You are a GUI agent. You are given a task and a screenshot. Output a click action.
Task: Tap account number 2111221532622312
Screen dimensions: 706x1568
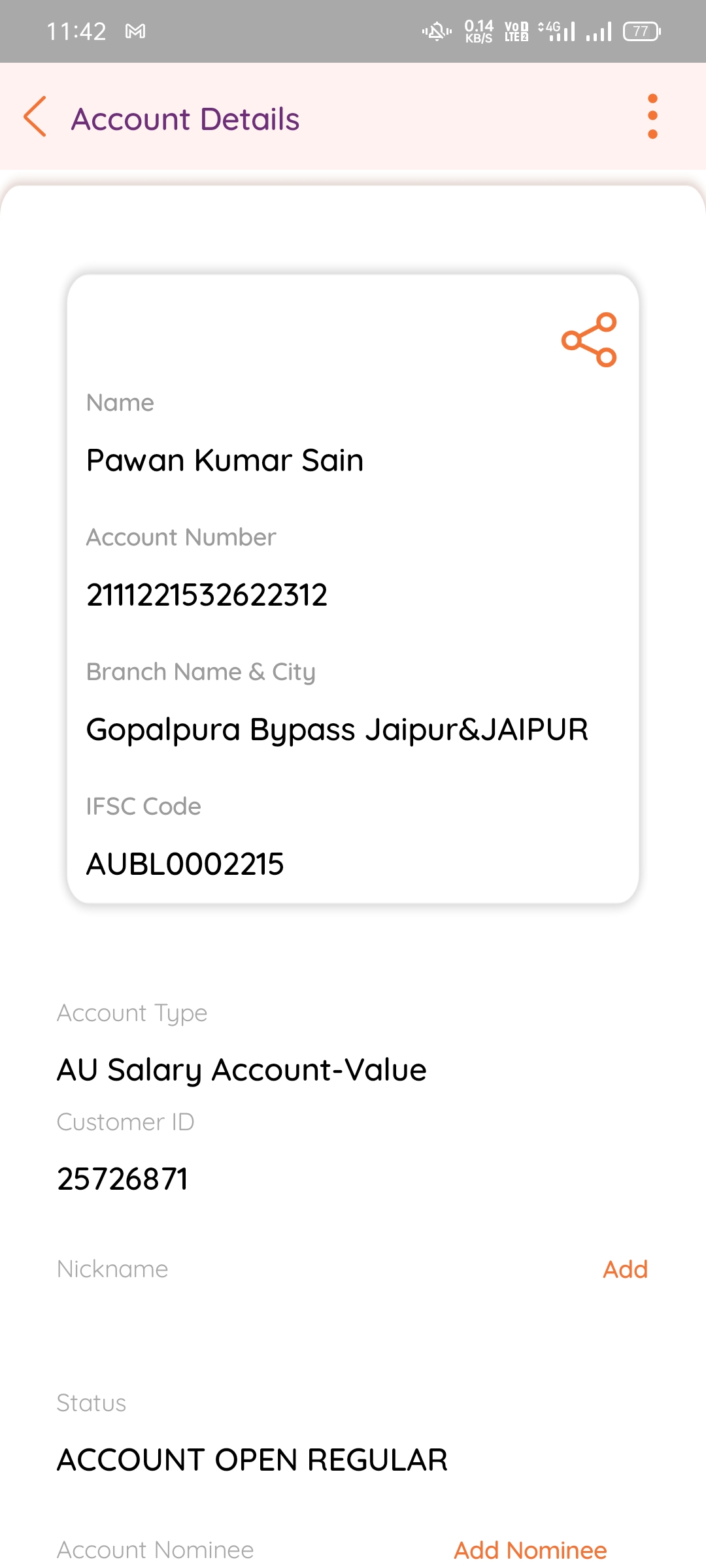coord(207,595)
